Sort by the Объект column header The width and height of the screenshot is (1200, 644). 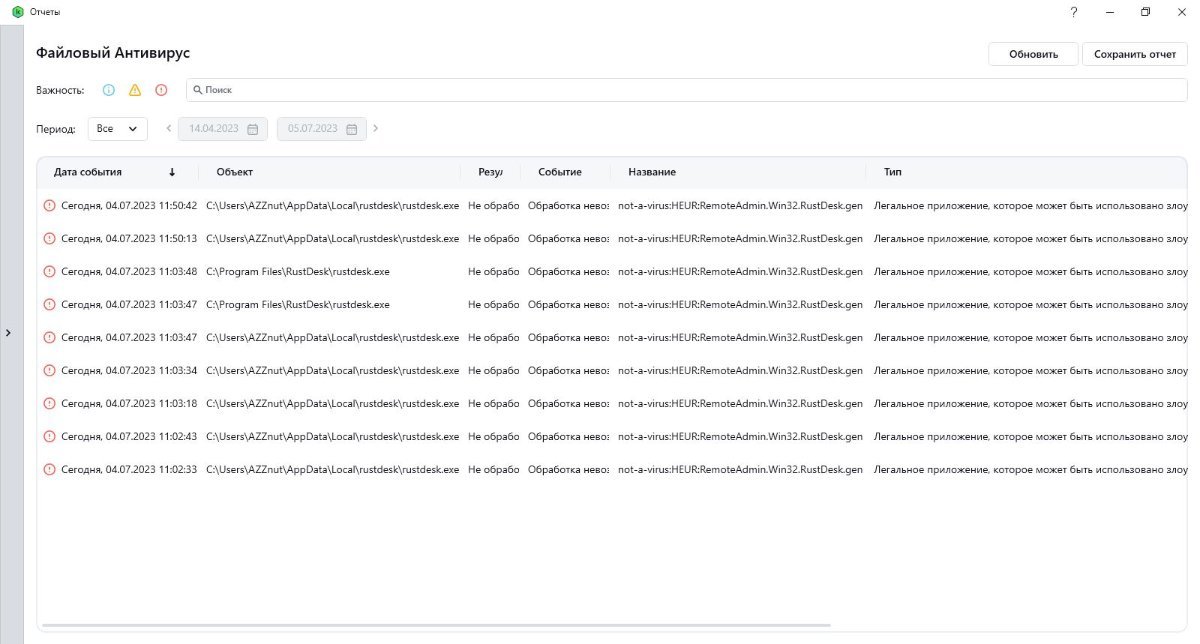coord(235,172)
